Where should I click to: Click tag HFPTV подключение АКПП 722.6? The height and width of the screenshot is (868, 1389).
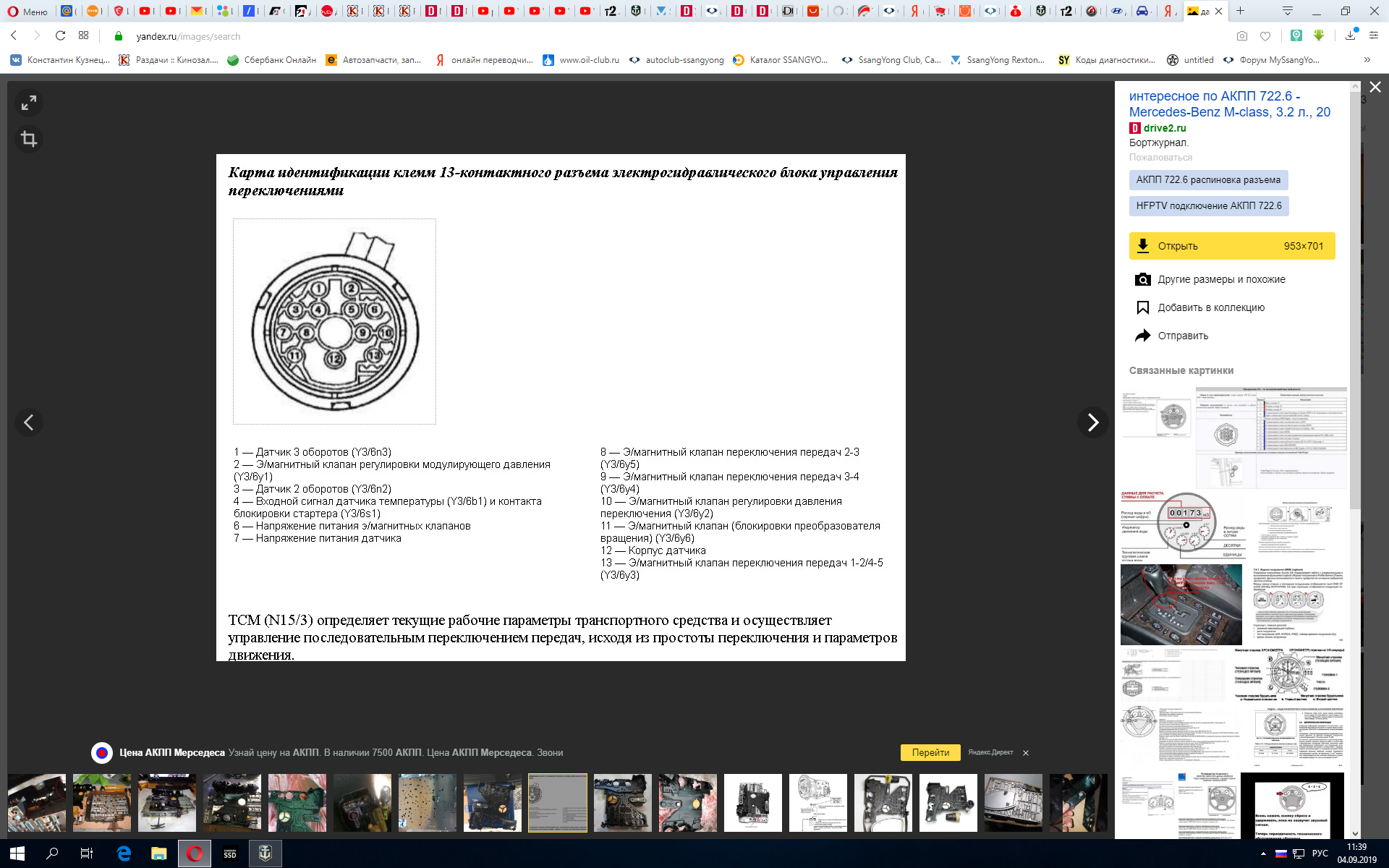[1208, 206]
